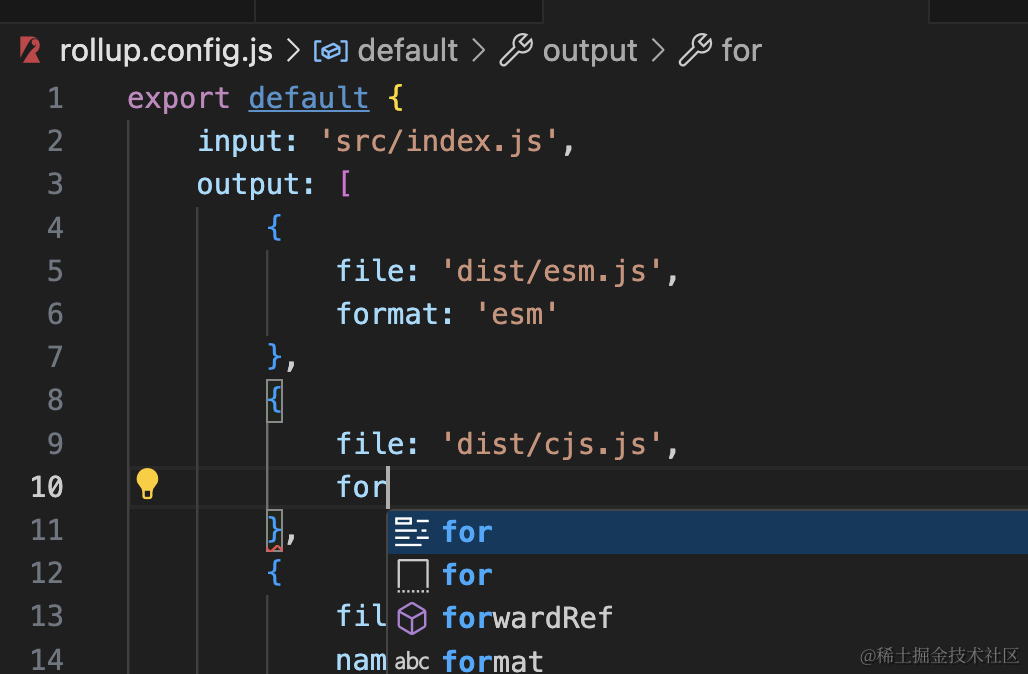Select the second 'for' keyword suggestion
Viewport: 1028px width, 674px height.
467,575
